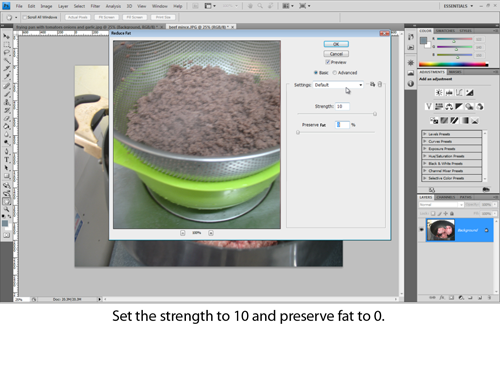Click the Levels adjustment icon
Viewport: 500px width, 377px height.
pyautogui.click(x=449, y=93)
